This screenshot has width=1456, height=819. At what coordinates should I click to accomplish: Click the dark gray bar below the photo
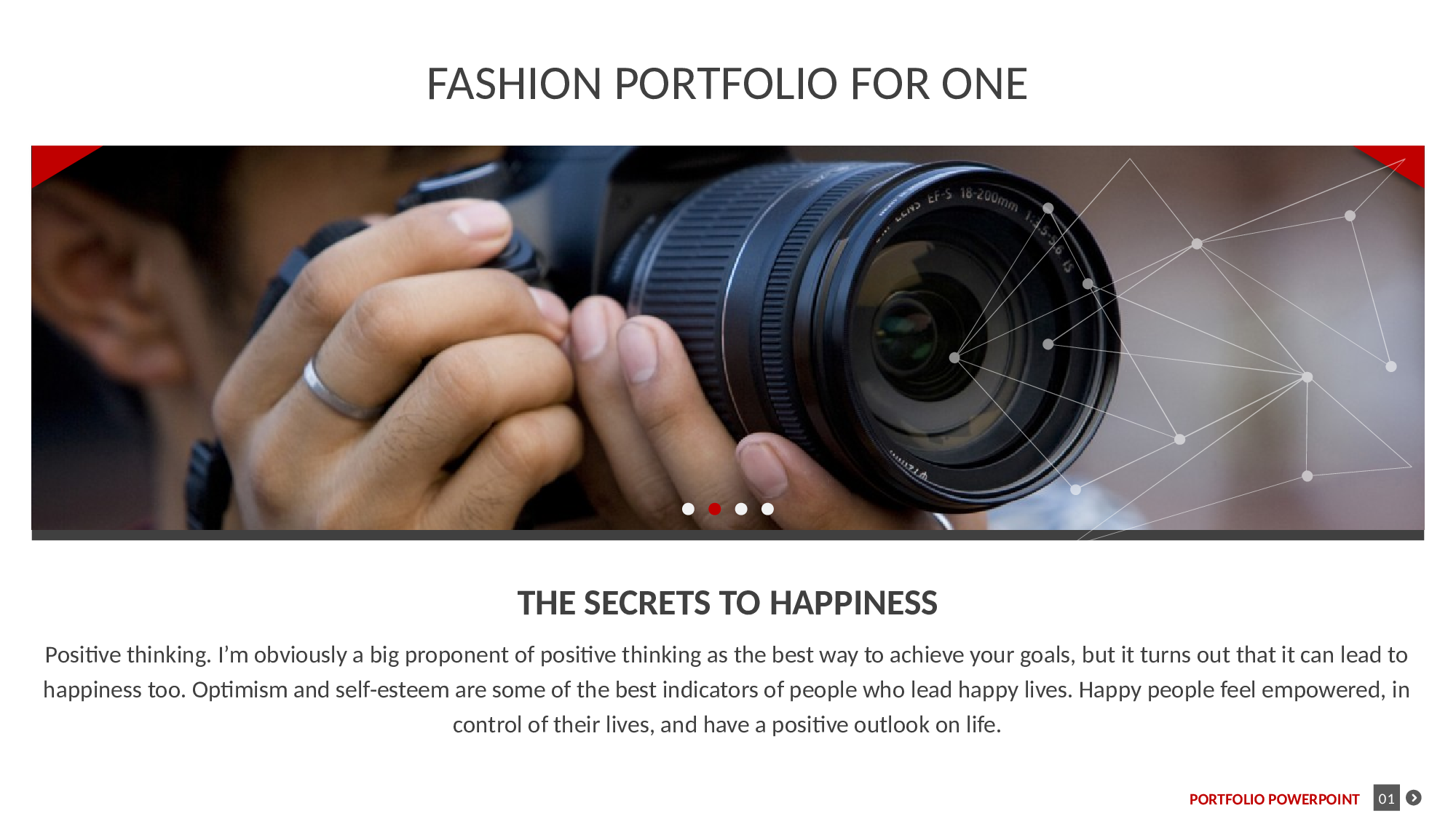click(x=728, y=535)
